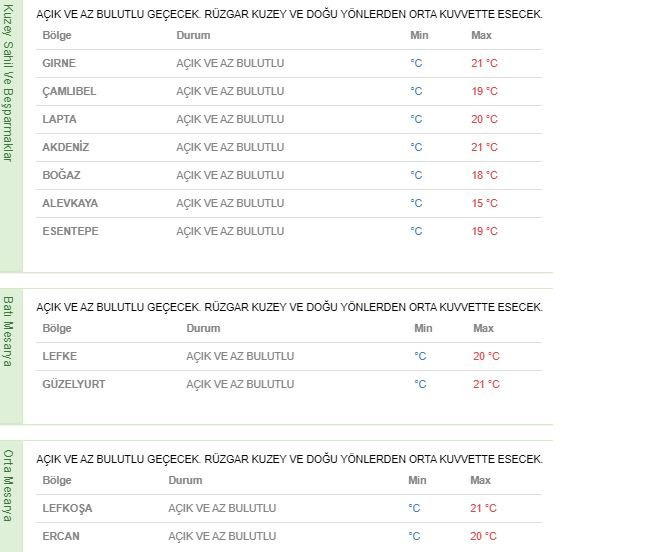Switch to the Batı Mesarya side tab
The image size is (670, 552).
coord(10,331)
